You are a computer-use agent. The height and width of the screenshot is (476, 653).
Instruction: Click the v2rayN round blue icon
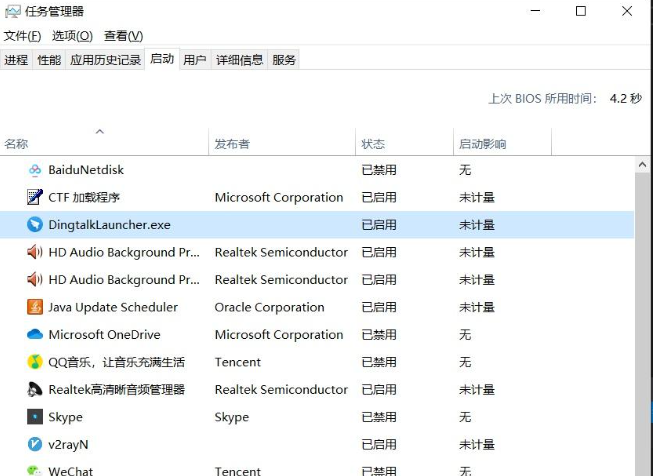pos(35,444)
